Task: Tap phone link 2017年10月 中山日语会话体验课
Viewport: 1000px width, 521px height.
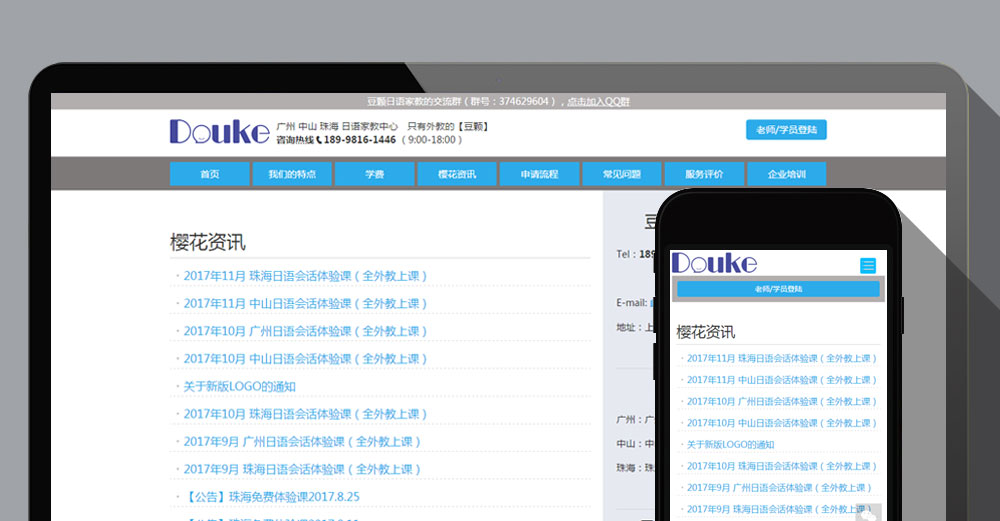Action: (782, 423)
